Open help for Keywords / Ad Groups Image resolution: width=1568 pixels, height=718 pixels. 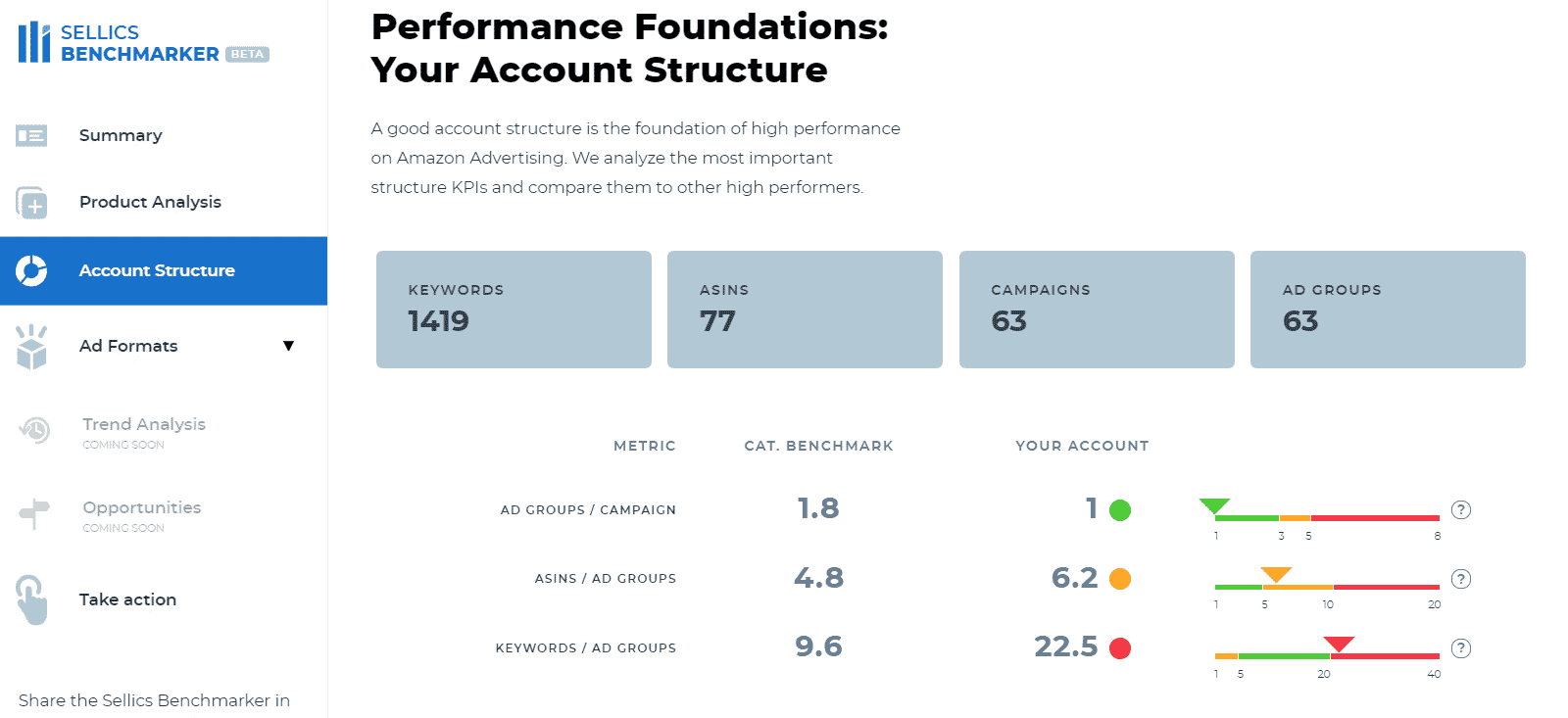(1460, 647)
